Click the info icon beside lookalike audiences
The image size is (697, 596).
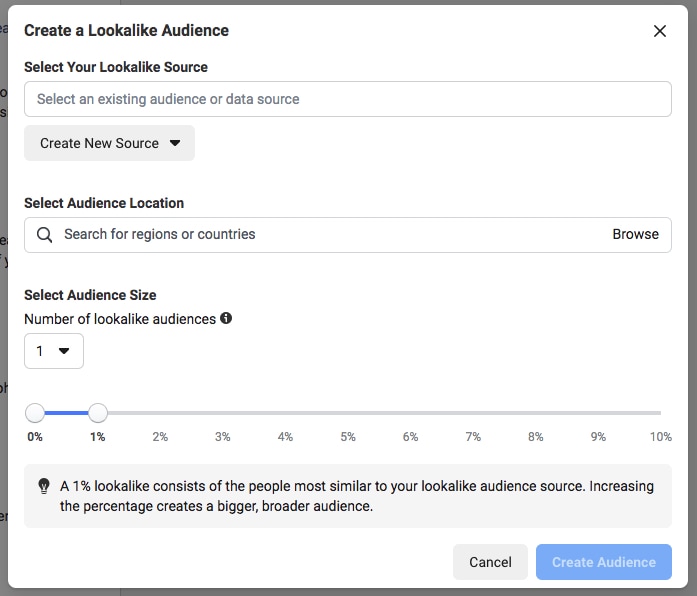point(226,319)
